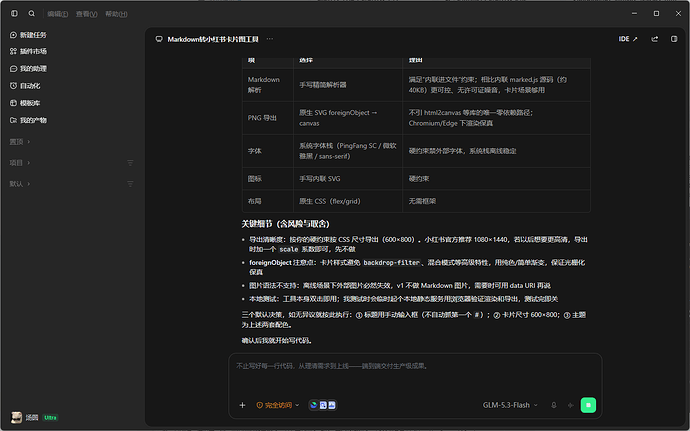Click the 'PNG 导出' table cell

coord(268,118)
